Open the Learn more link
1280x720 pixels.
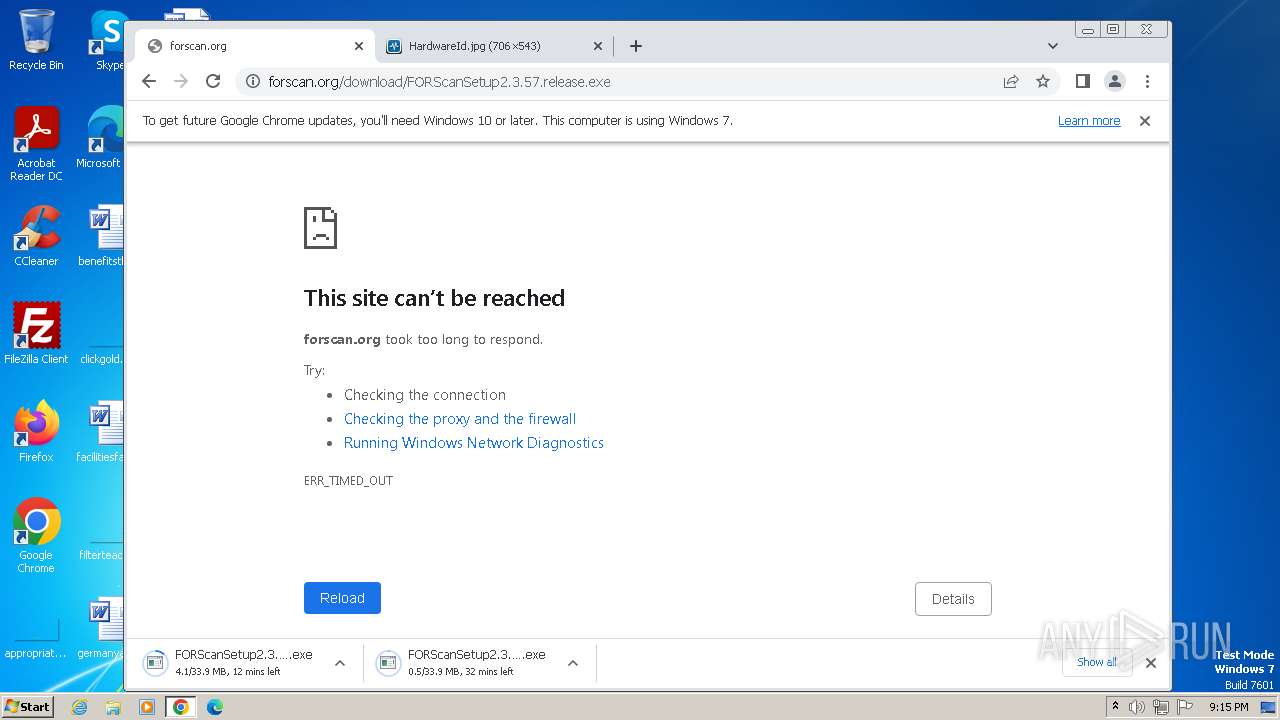1089,121
